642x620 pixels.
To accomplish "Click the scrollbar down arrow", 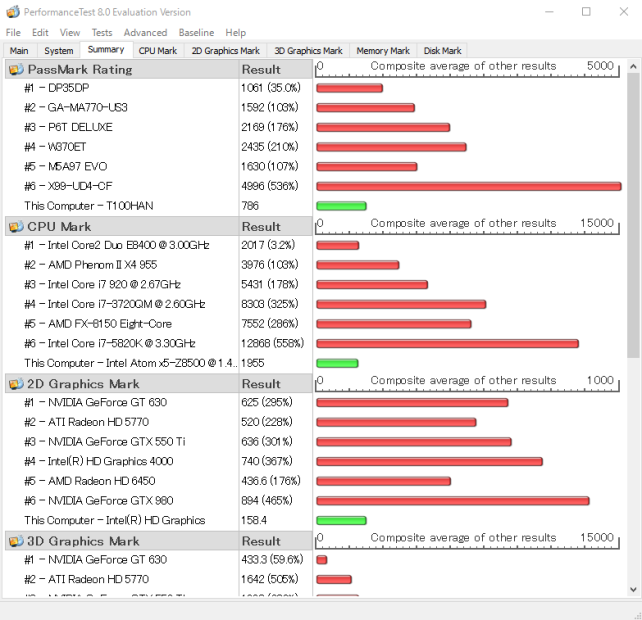I will coord(633,590).
